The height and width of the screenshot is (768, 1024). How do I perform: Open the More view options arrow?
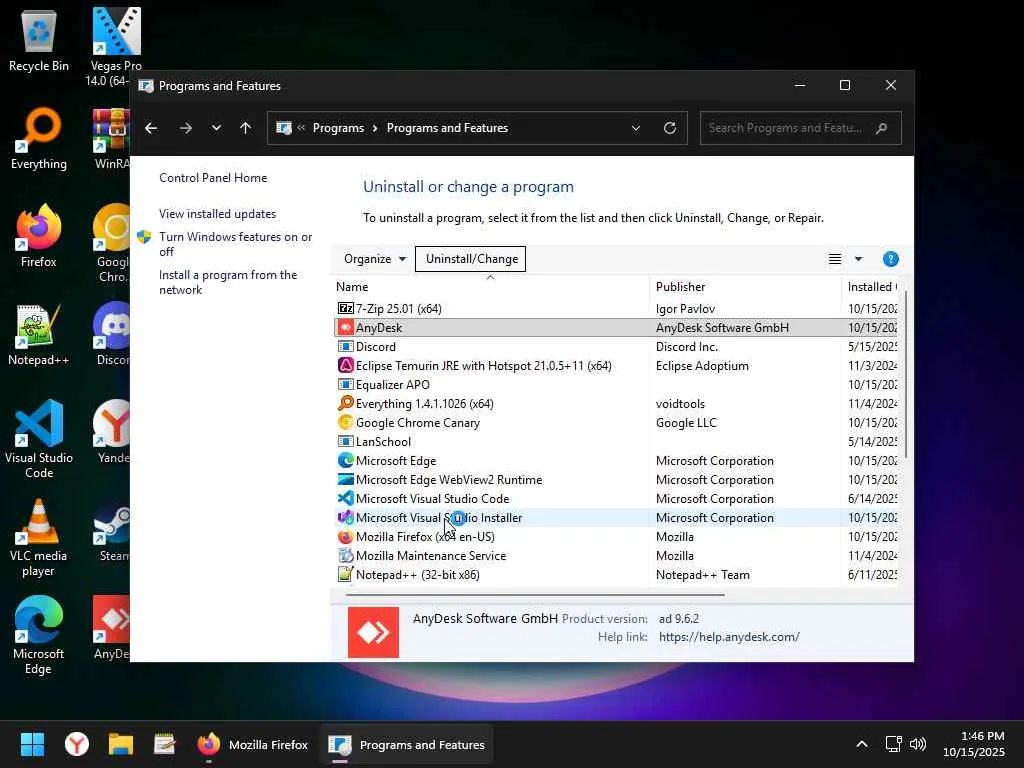tap(858, 259)
